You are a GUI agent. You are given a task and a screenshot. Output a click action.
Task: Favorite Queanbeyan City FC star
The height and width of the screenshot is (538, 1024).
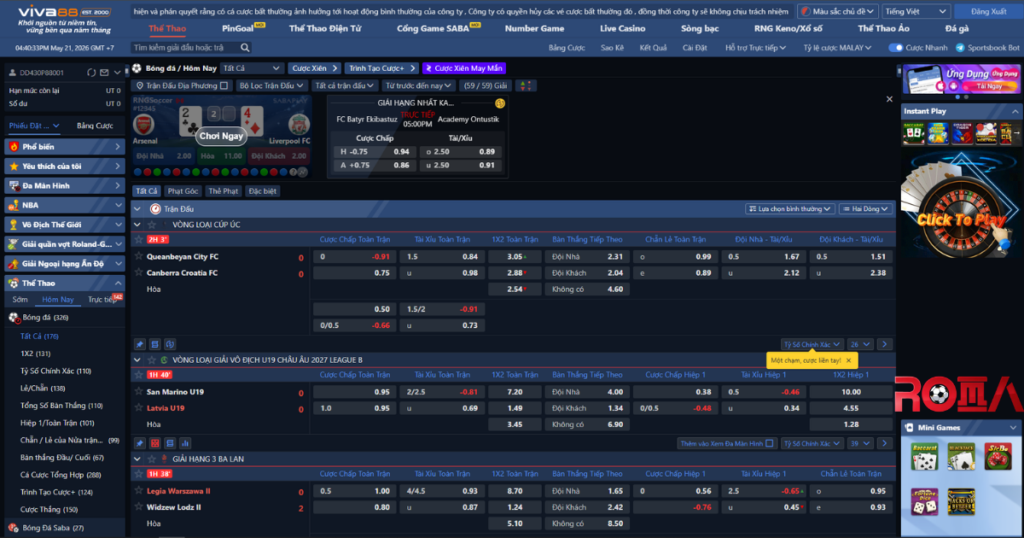click(138, 257)
